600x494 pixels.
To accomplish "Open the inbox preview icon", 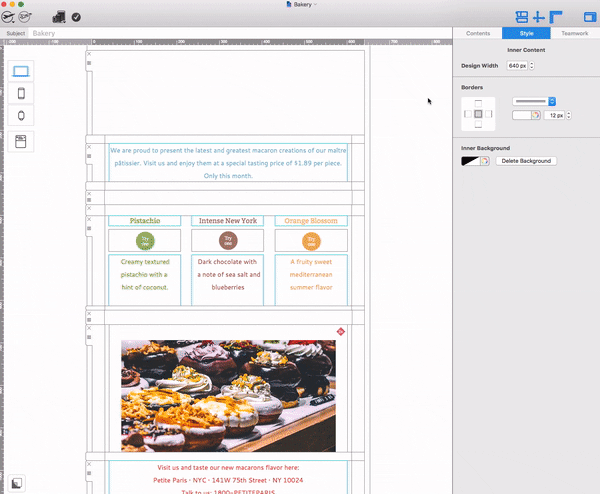I will coord(21,141).
